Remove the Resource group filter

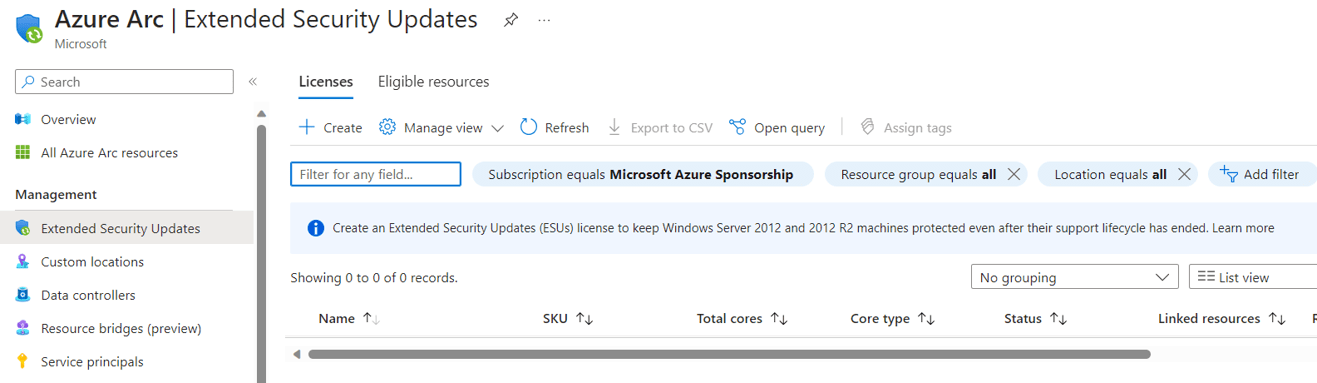coord(1013,174)
